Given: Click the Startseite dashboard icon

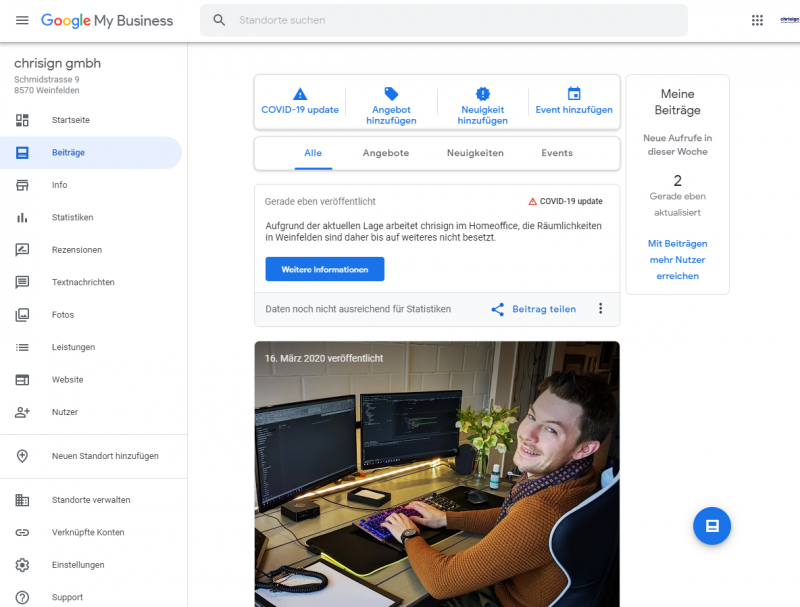Looking at the screenshot, I should (22, 120).
